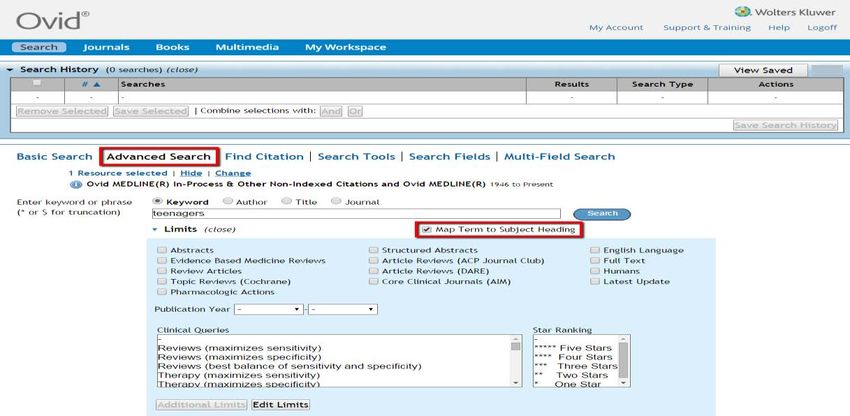Select Therapy (maximizes sensitivity) query
Screen dimensions: 850x416
coord(239,375)
